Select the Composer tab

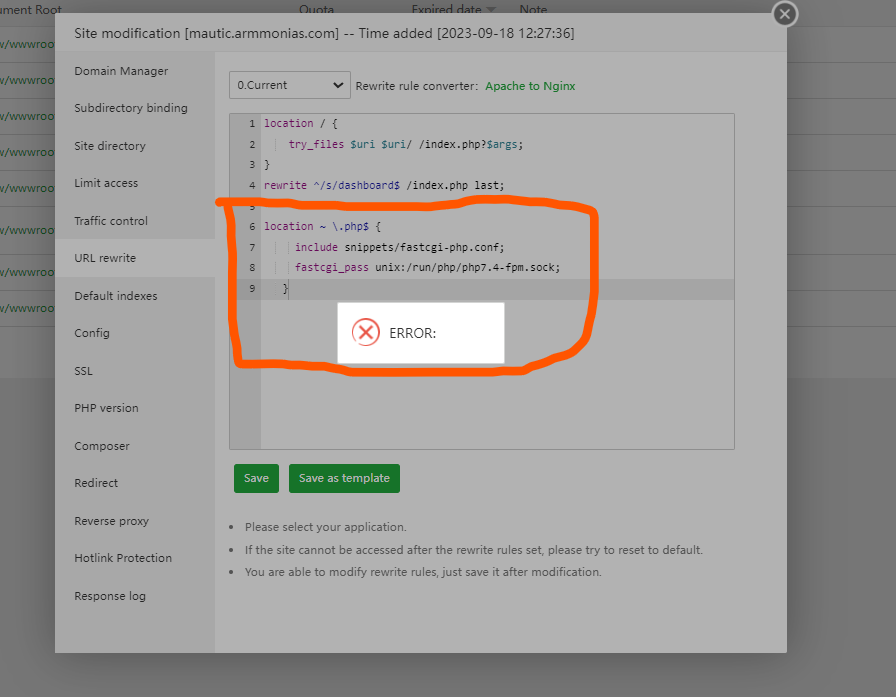pos(102,446)
